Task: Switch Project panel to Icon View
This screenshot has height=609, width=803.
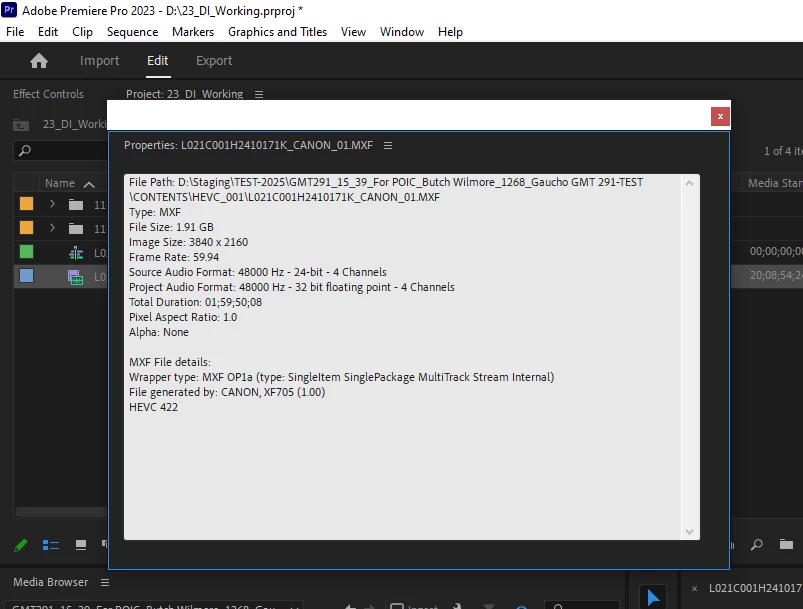Action: click(x=81, y=545)
